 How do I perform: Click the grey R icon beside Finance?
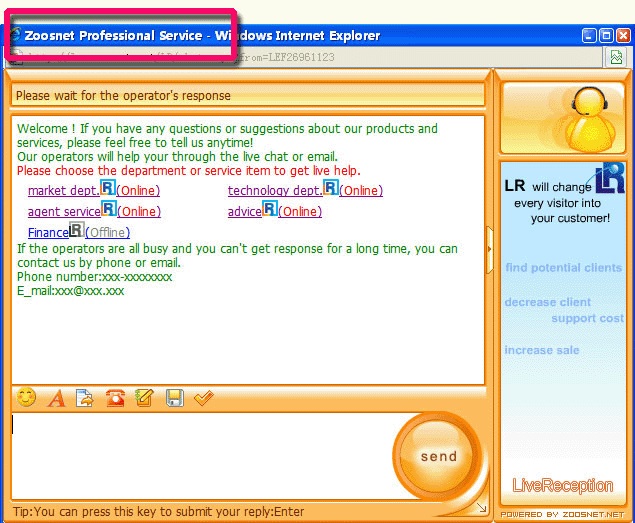click(x=77, y=230)
